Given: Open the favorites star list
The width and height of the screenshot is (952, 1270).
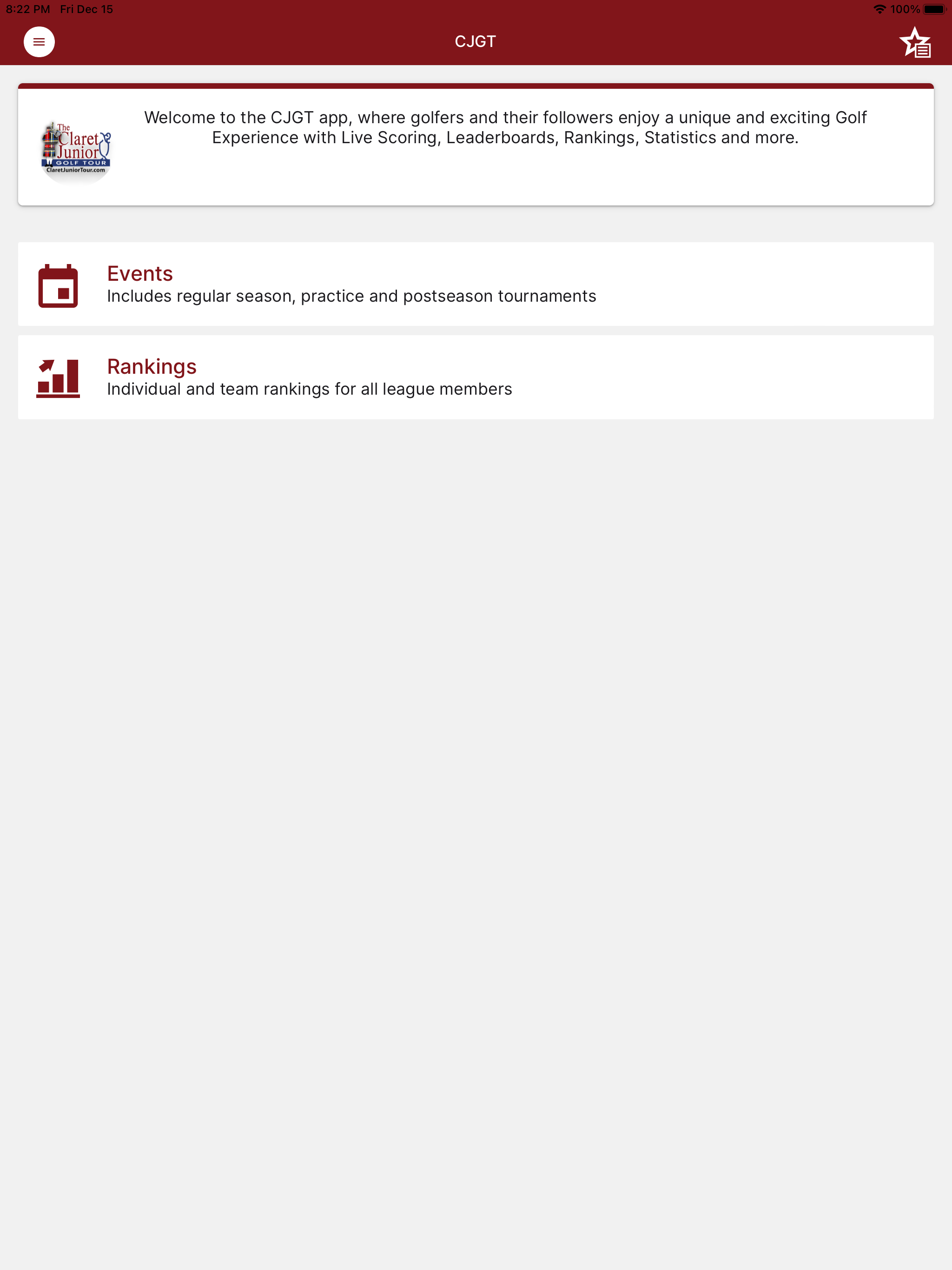Looking at the screenshot, I should (915, 42).
